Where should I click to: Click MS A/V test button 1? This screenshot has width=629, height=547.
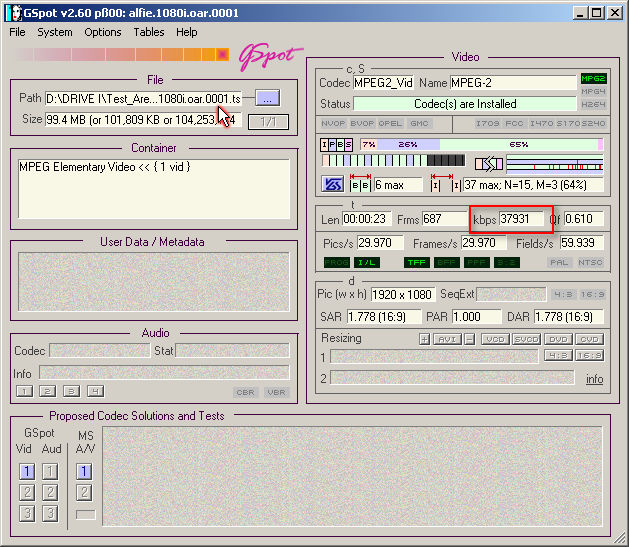coord(84,471)
